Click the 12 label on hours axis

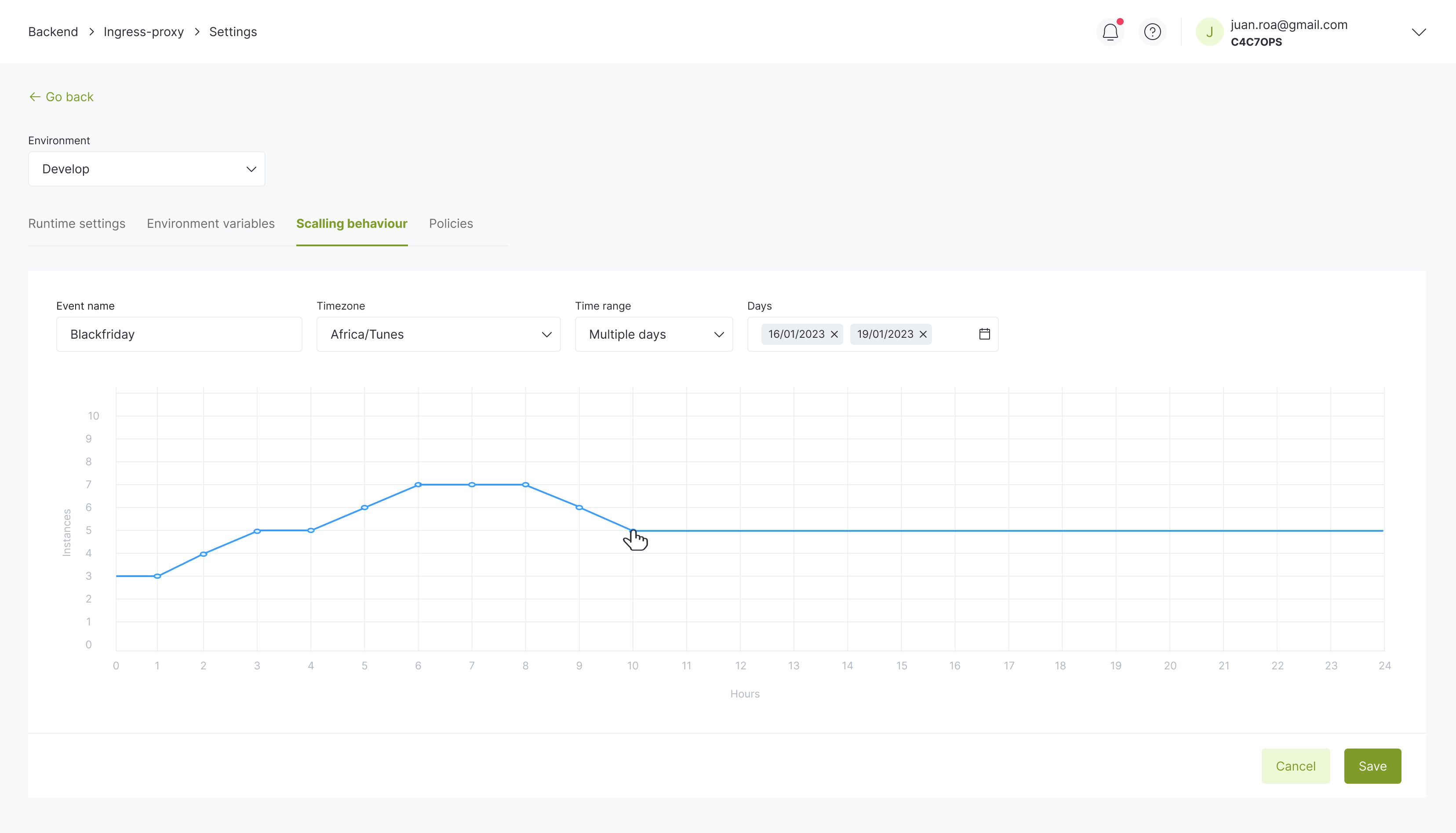tap(741, 666)
